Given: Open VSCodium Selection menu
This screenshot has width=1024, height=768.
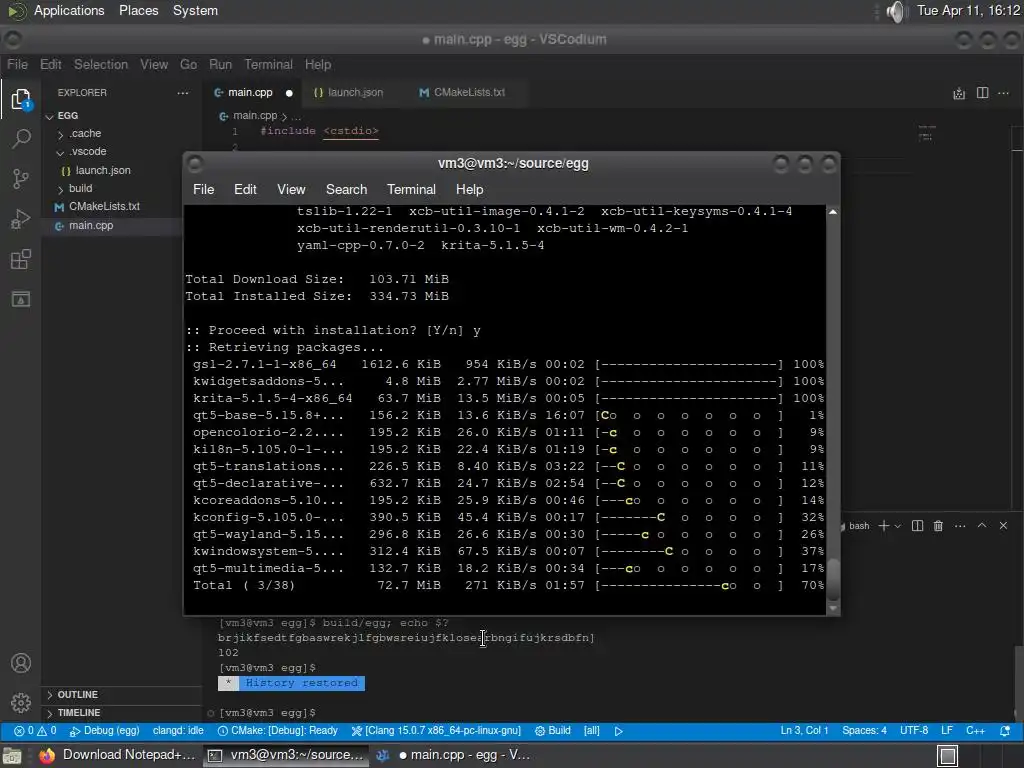Looking at the screenshot, I should (x=101, y=65).
